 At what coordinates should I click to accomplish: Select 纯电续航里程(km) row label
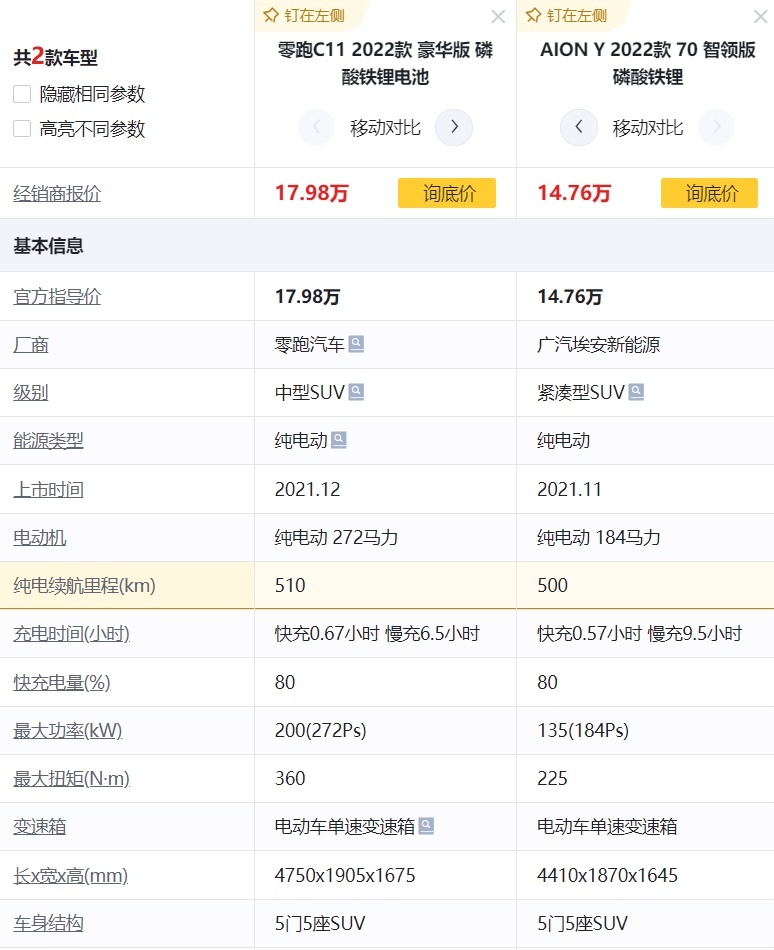click(x=84, y=585)
